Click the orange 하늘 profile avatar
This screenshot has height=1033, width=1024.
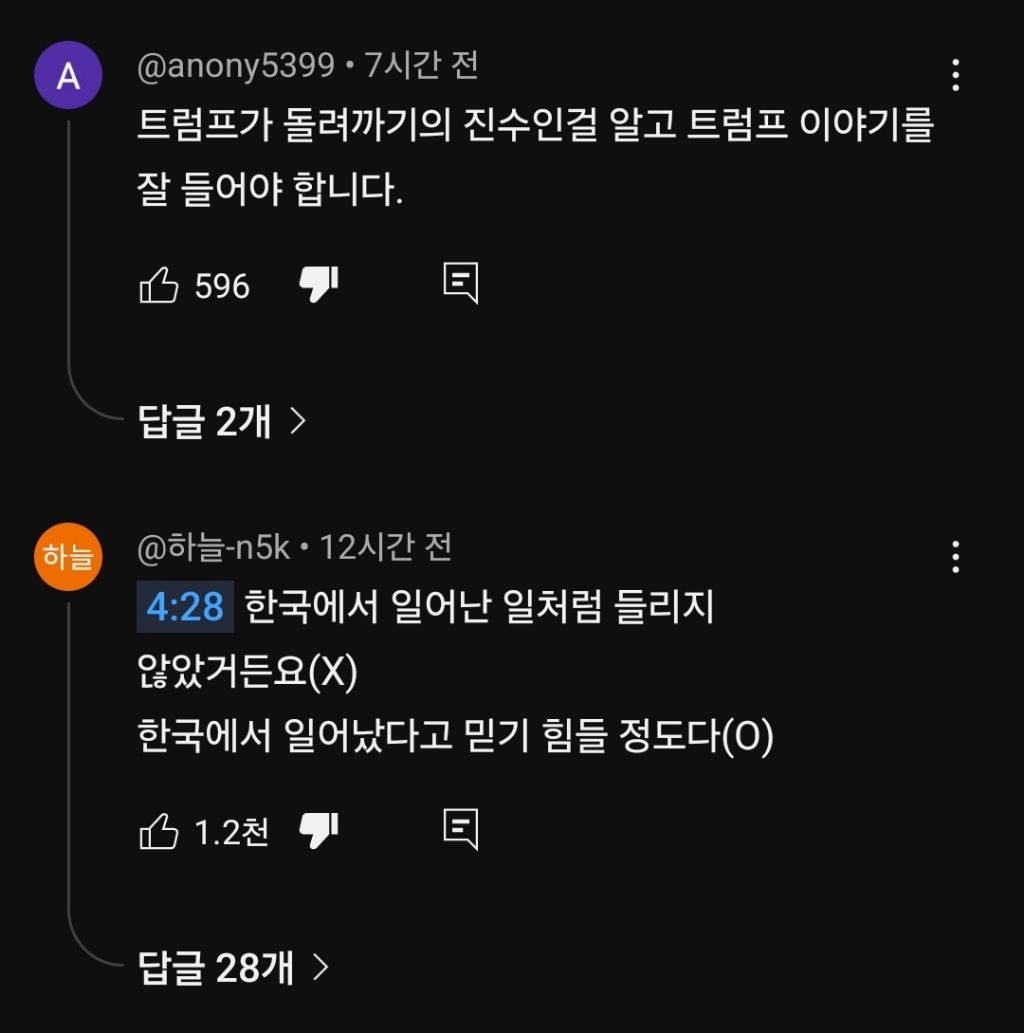[68, 557]
